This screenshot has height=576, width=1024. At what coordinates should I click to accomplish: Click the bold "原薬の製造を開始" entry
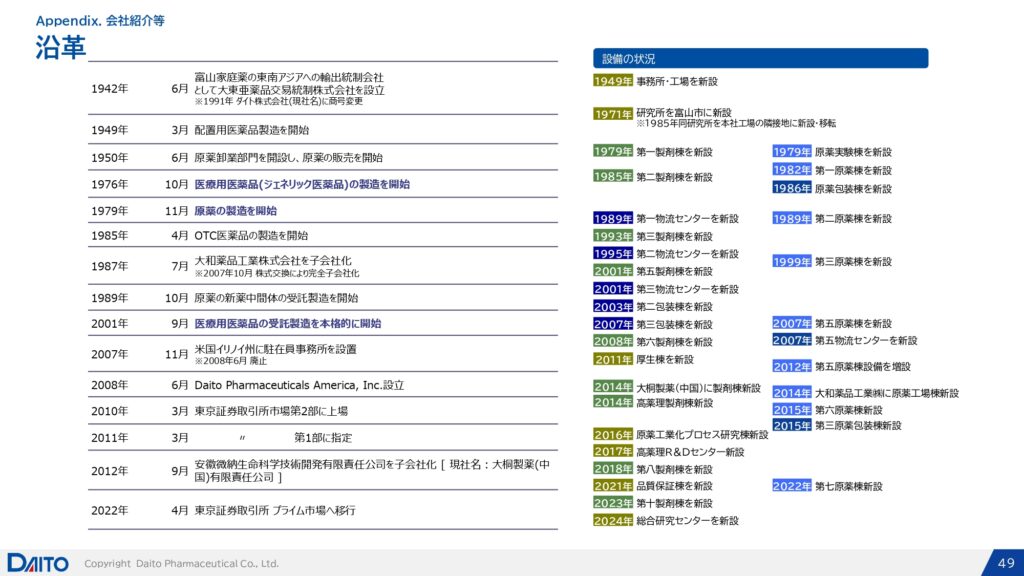click(236, 211)
